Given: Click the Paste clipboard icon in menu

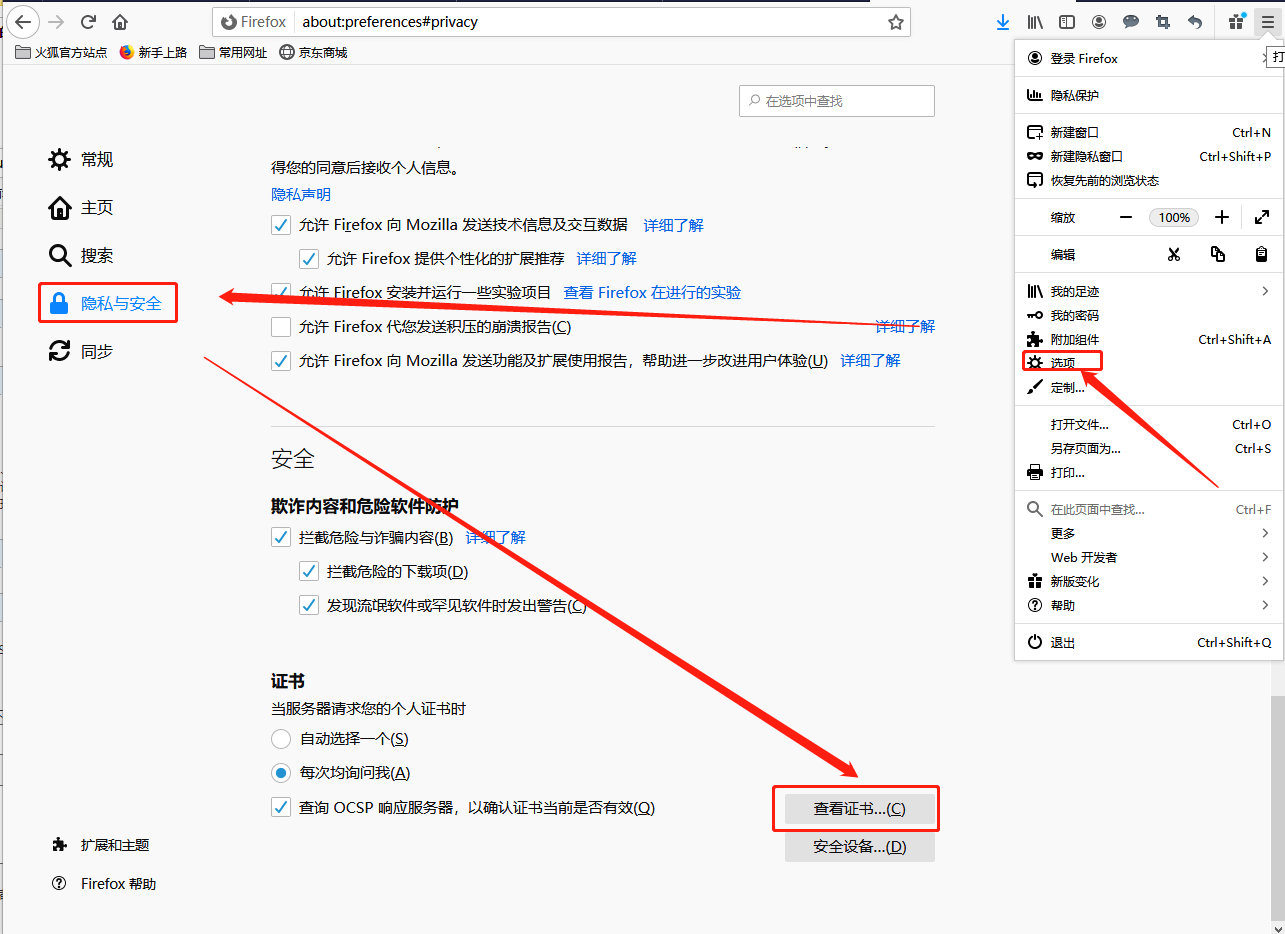Looking at the screenshot, I should coord(1262,254).
